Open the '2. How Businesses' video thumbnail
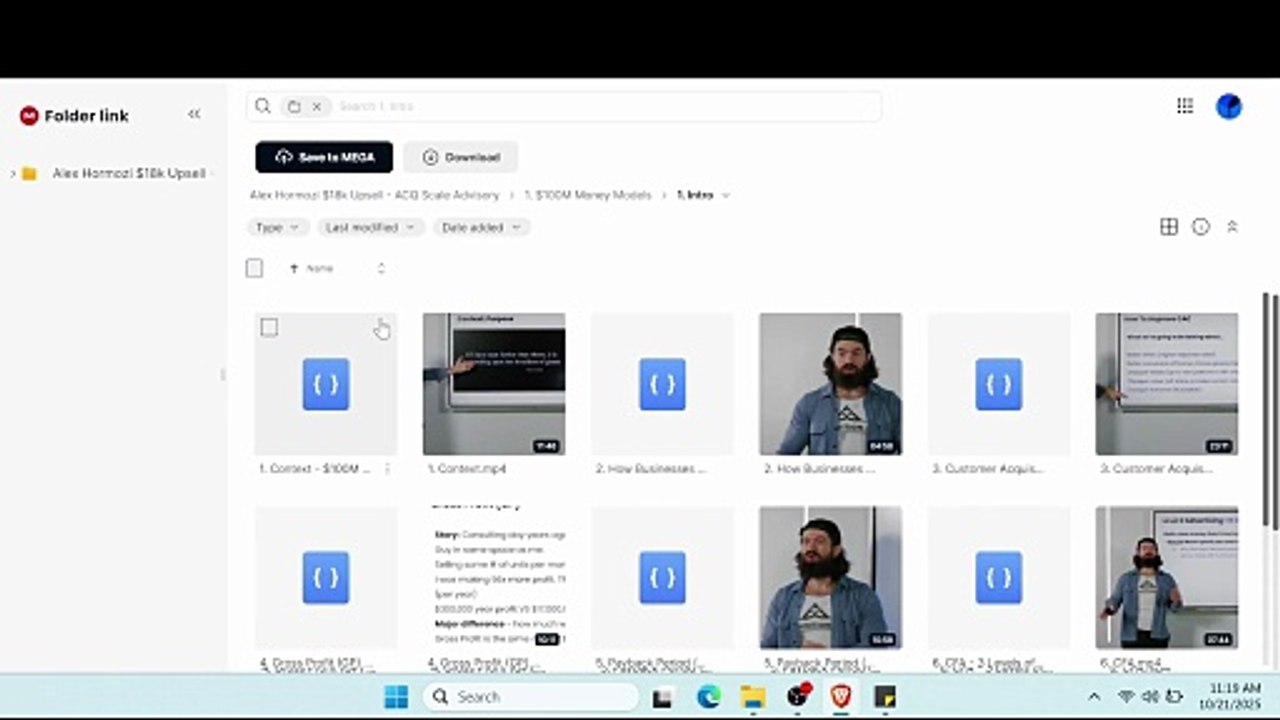 point(830,384)
